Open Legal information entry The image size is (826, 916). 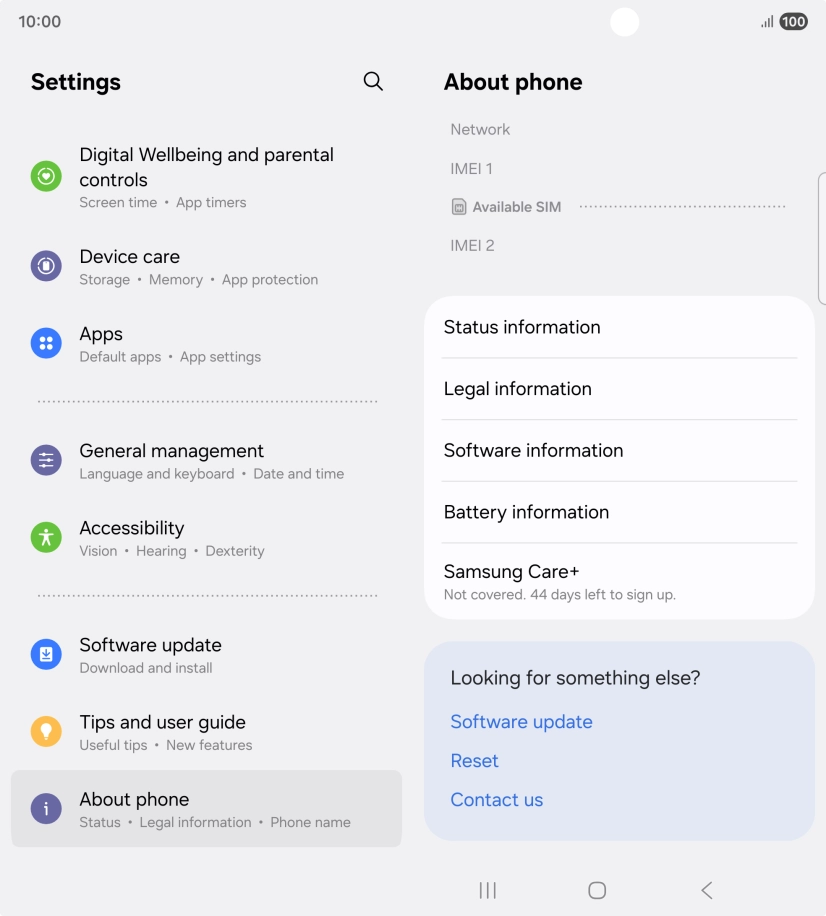pyautogui.click(x=619, y=389)
